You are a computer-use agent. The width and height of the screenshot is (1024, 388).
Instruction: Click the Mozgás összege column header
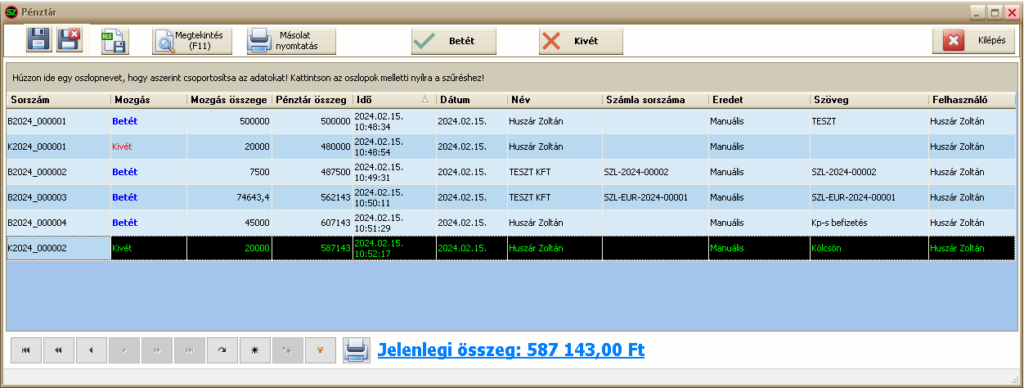pyautogui.click(x=229, y=100)
